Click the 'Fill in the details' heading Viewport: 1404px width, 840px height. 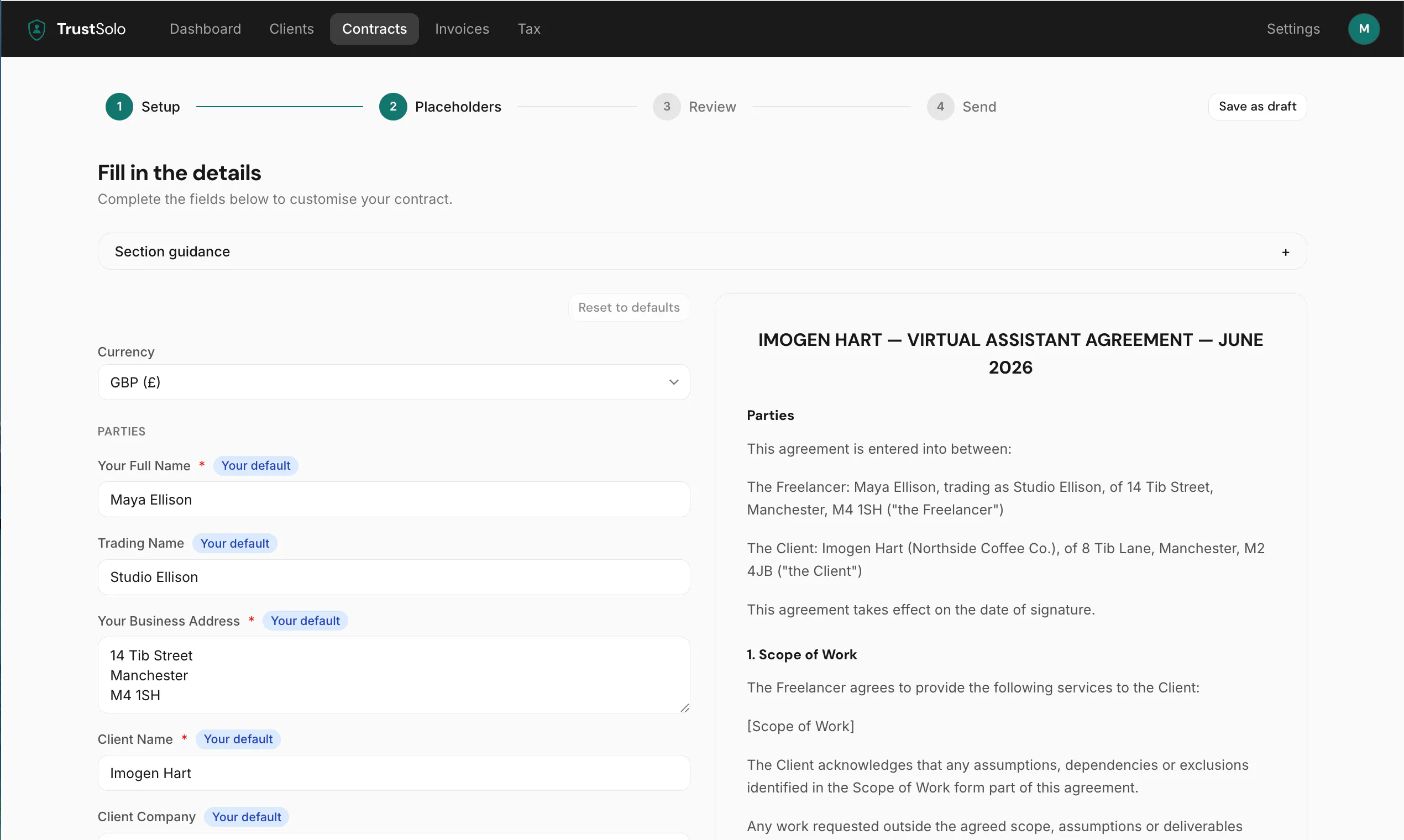coord(179,172)
